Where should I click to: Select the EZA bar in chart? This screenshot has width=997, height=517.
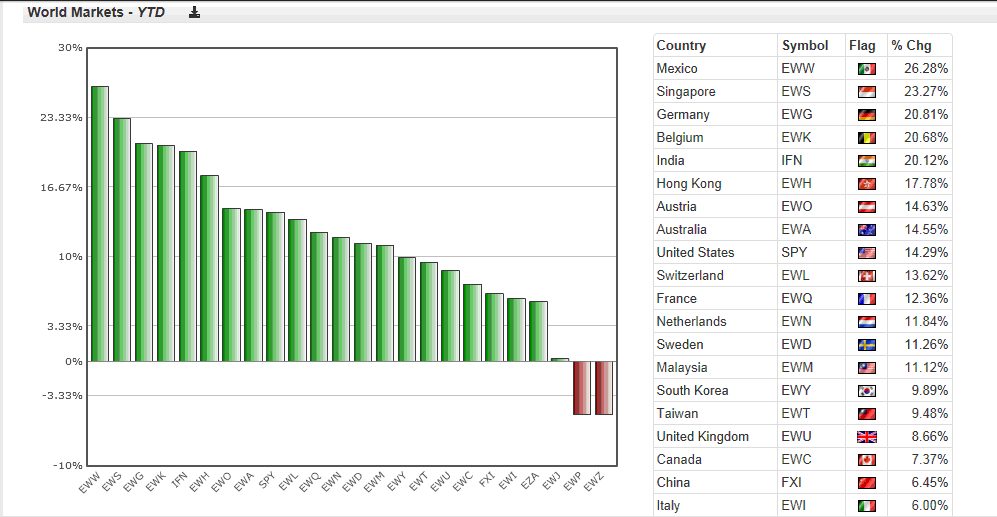(x=539, y=331)
